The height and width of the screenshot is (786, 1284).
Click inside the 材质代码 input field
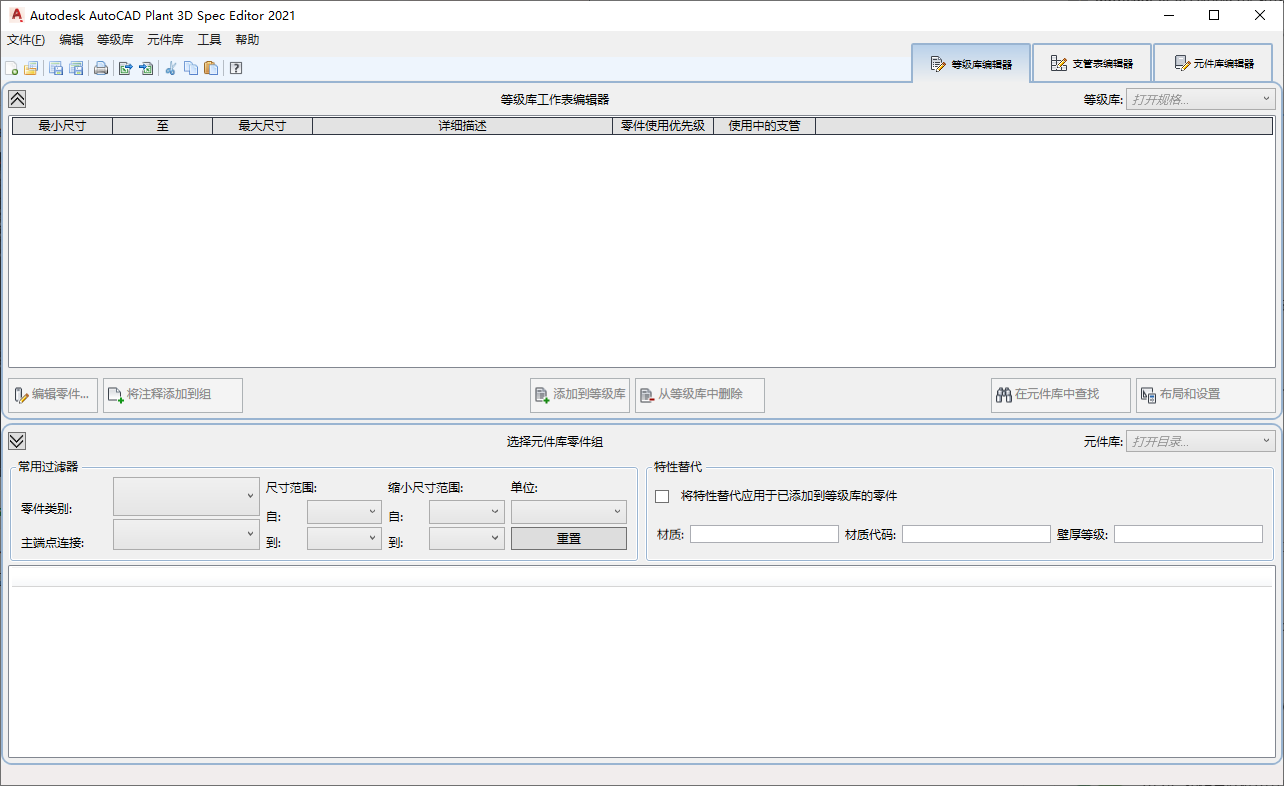click(x=975, y=533)
